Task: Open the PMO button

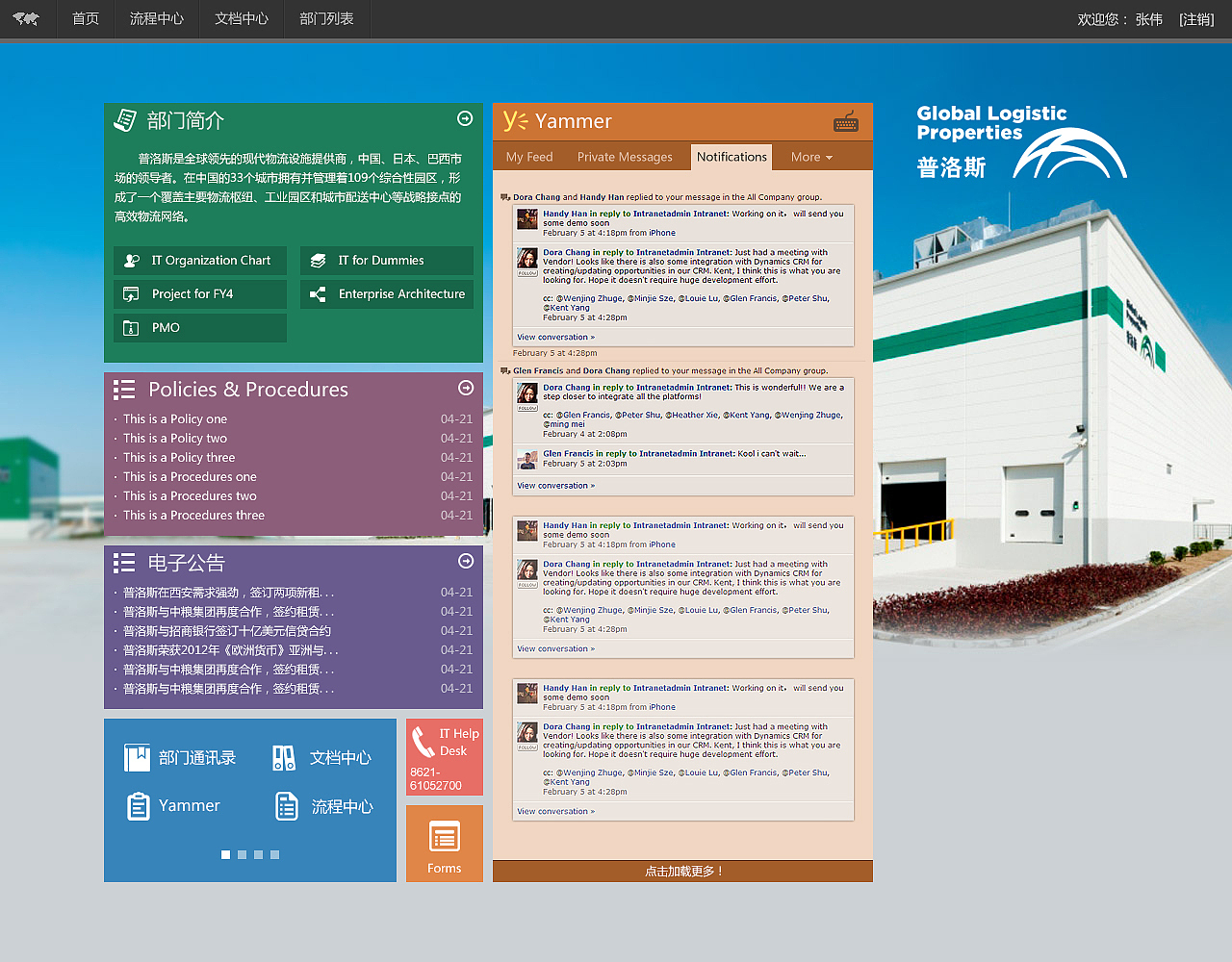Action: tap(200, 328)
